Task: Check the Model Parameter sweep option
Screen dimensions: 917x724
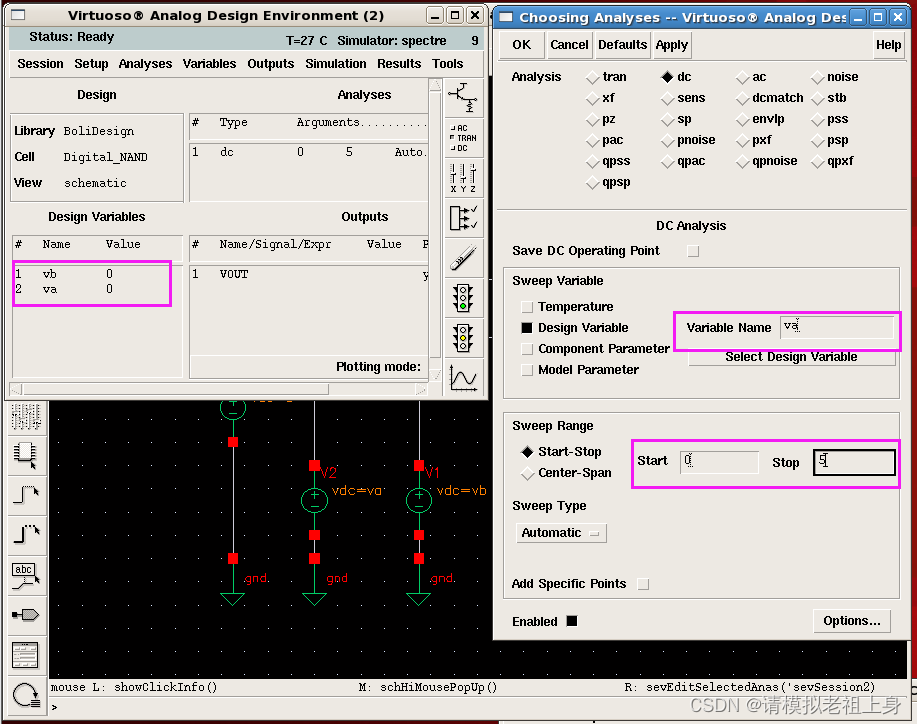Action: (527, 370)
